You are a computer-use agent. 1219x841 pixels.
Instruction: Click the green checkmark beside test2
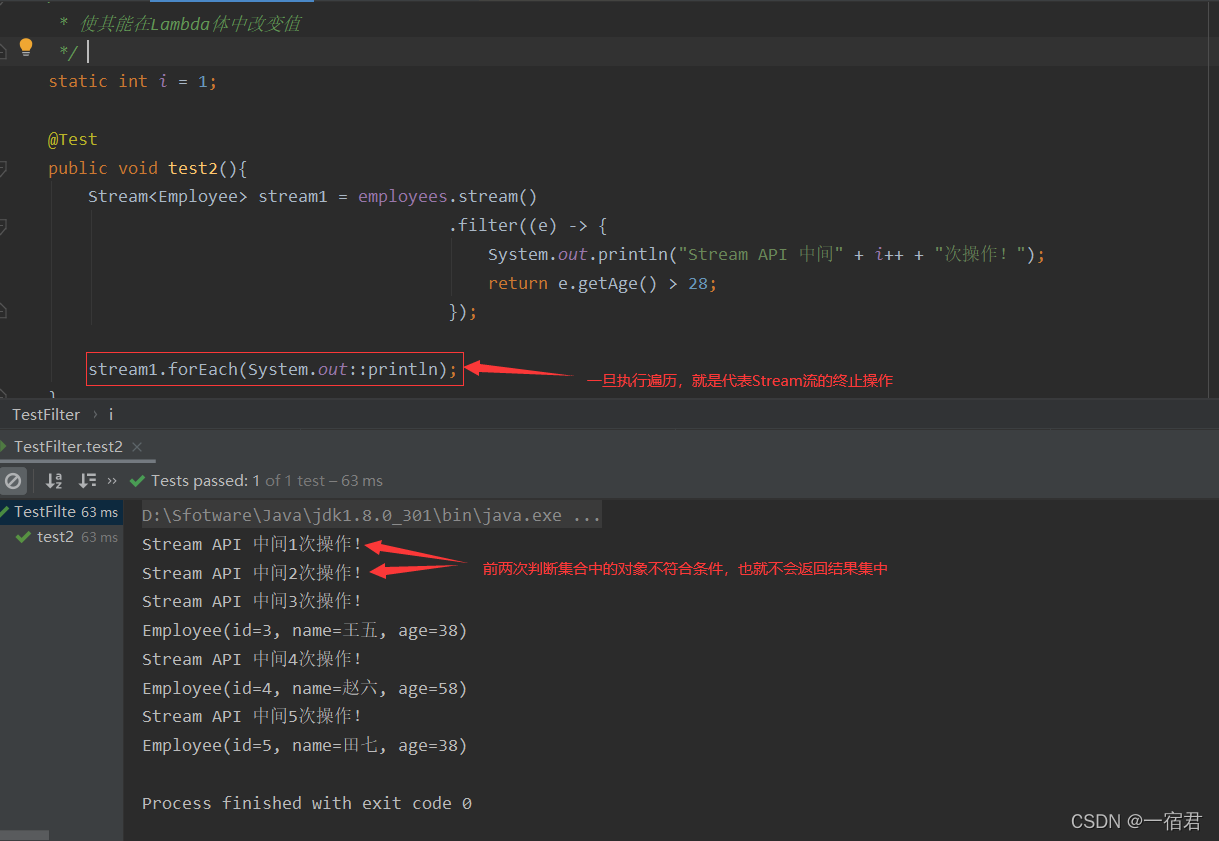pos(24,537)
